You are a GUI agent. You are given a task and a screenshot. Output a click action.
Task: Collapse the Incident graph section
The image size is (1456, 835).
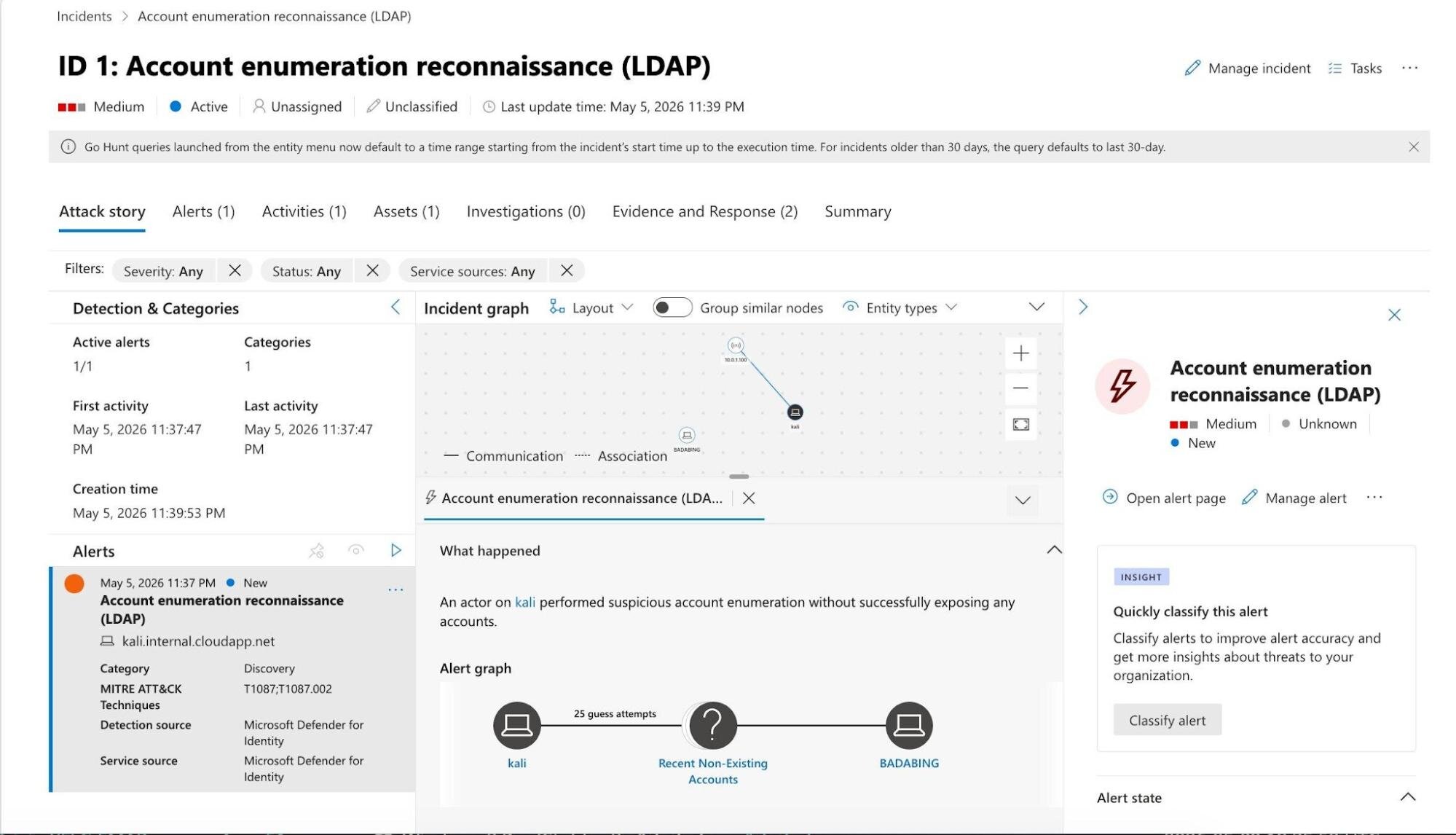pos(1036,307)
